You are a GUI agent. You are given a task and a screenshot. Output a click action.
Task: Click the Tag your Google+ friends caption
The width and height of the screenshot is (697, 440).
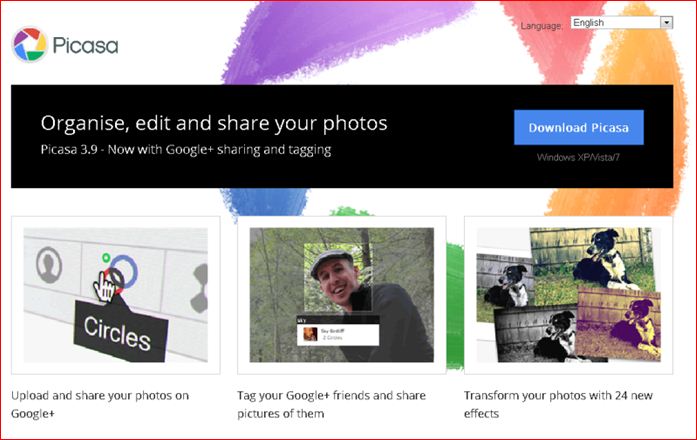[x=332, y=404]
